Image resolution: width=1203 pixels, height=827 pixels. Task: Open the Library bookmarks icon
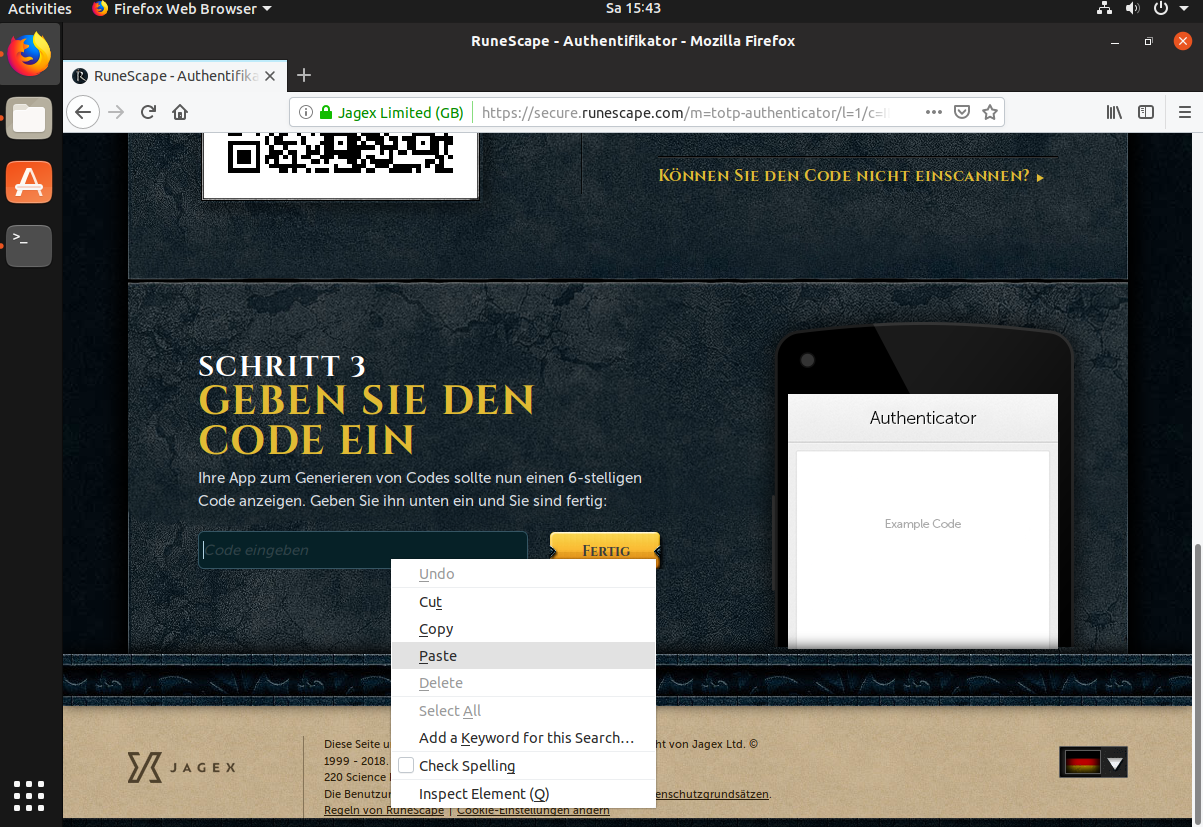pos(1114,112)
